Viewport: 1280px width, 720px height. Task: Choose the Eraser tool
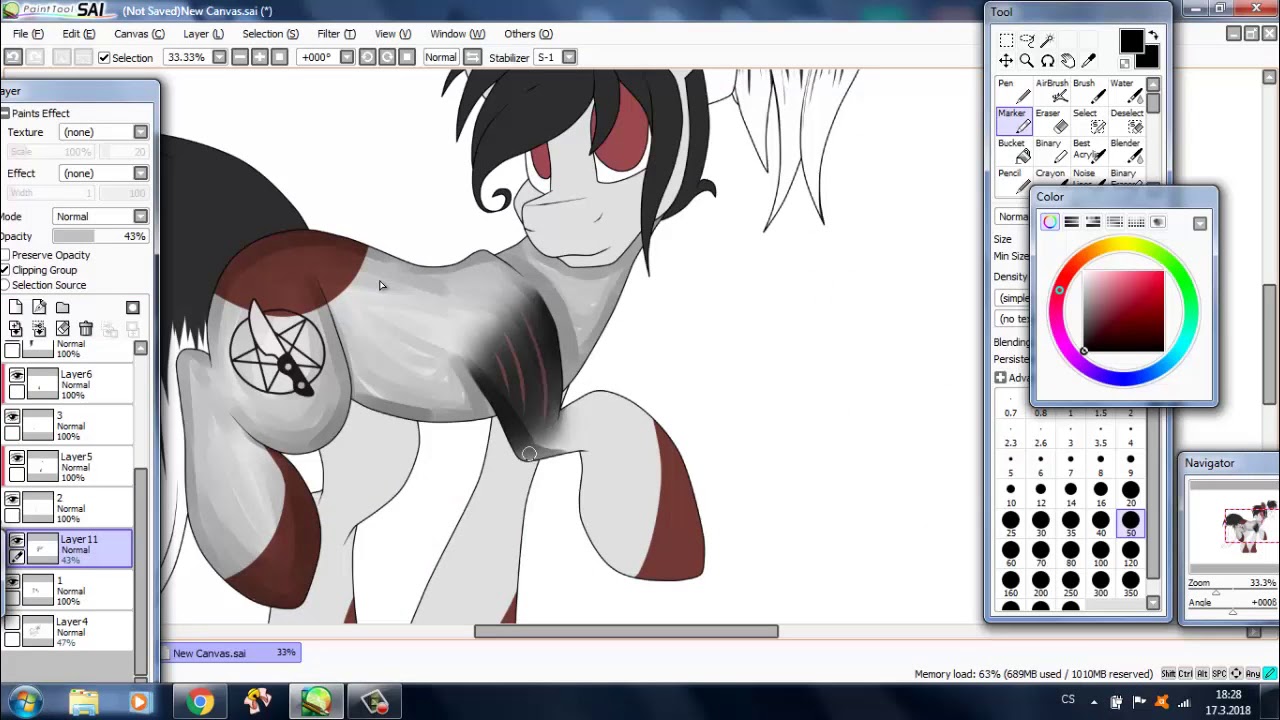(x=1051, y=120)
